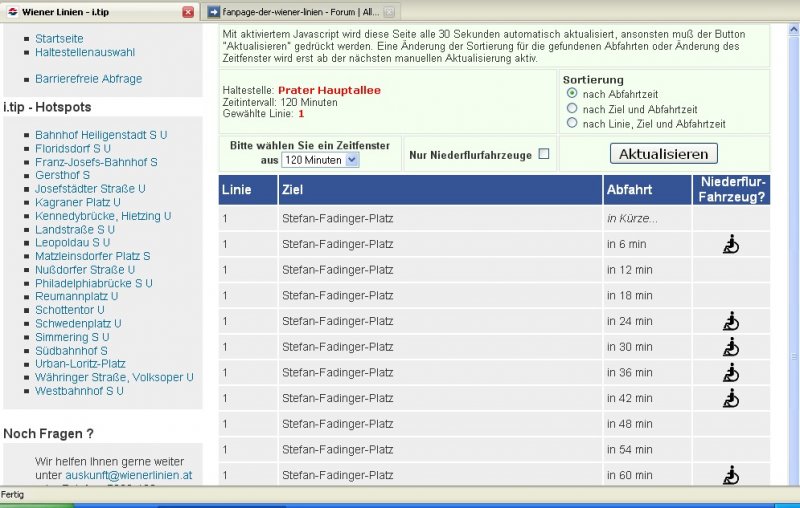
Task: Choose 'nach Linie, Ziel und Abfahrtzeit' sorting
Action: coord(572,123)
